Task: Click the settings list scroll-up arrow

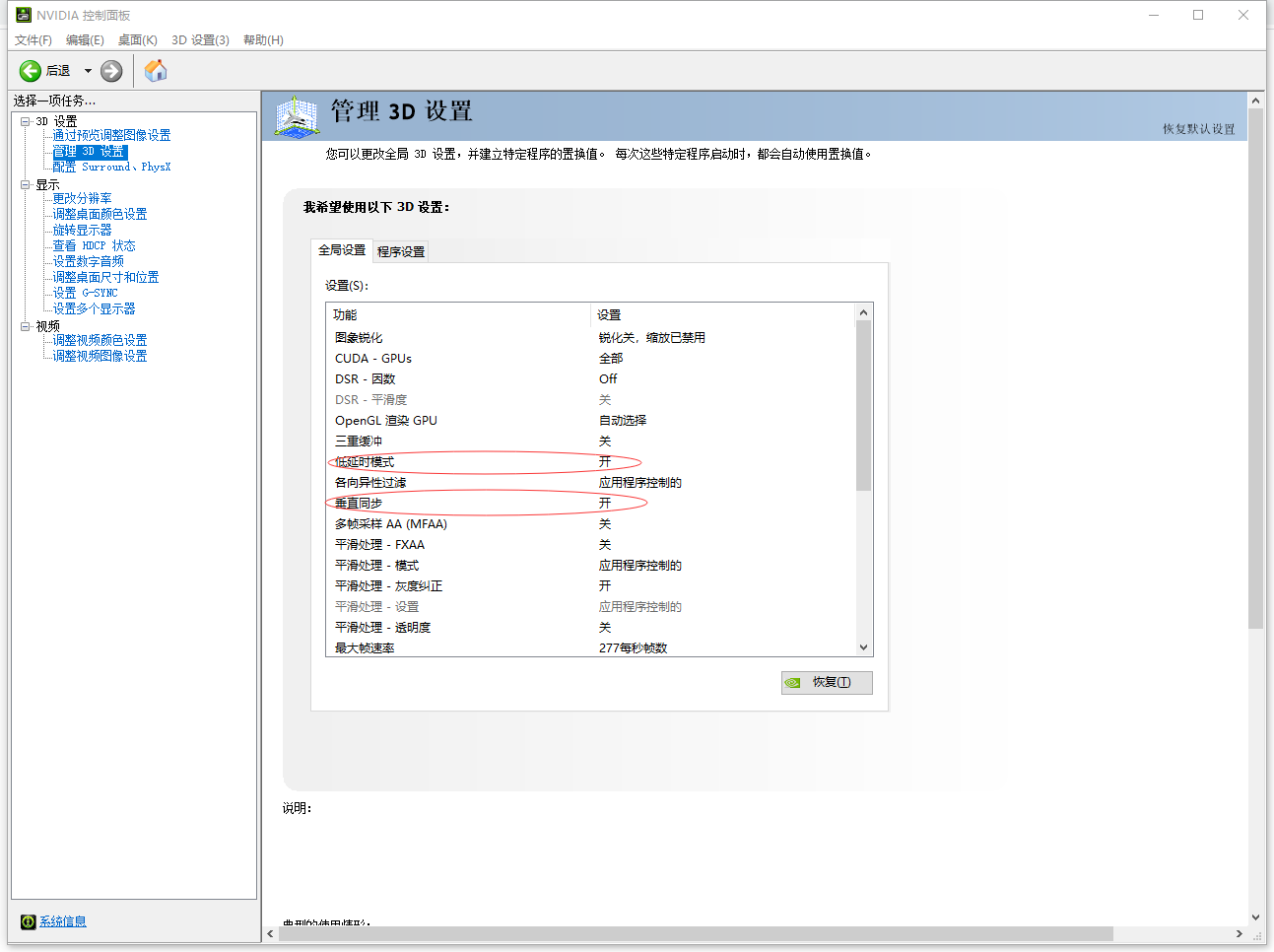Action: 864,312
